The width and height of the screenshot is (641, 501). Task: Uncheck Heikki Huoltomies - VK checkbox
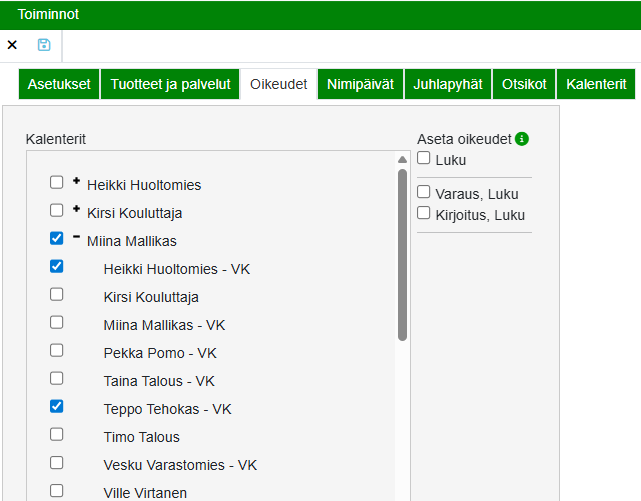[x=57, y=267]
